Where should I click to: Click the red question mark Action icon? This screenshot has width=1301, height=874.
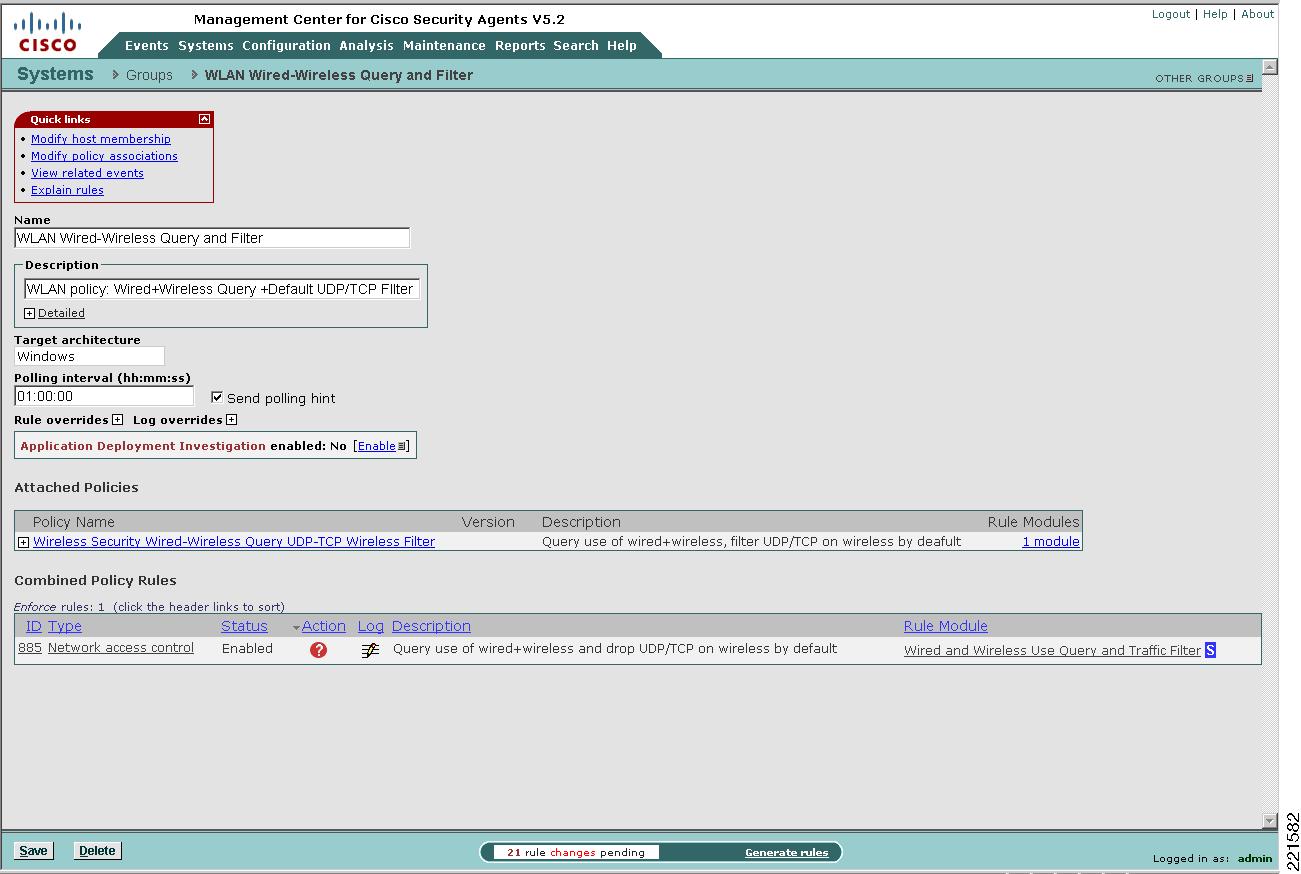click(x=319, y=650)
